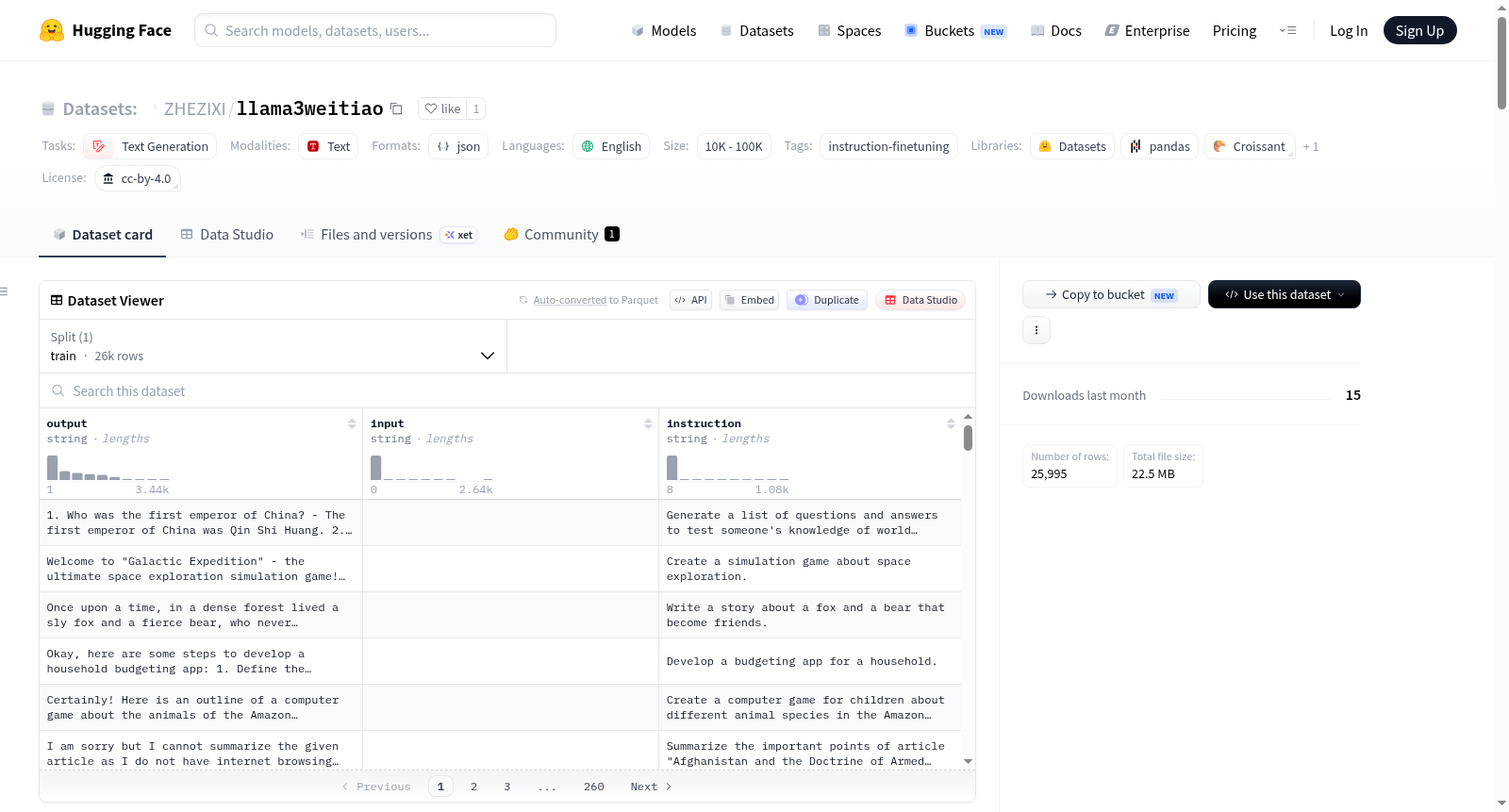Sort the output column

tap(352, 424)
